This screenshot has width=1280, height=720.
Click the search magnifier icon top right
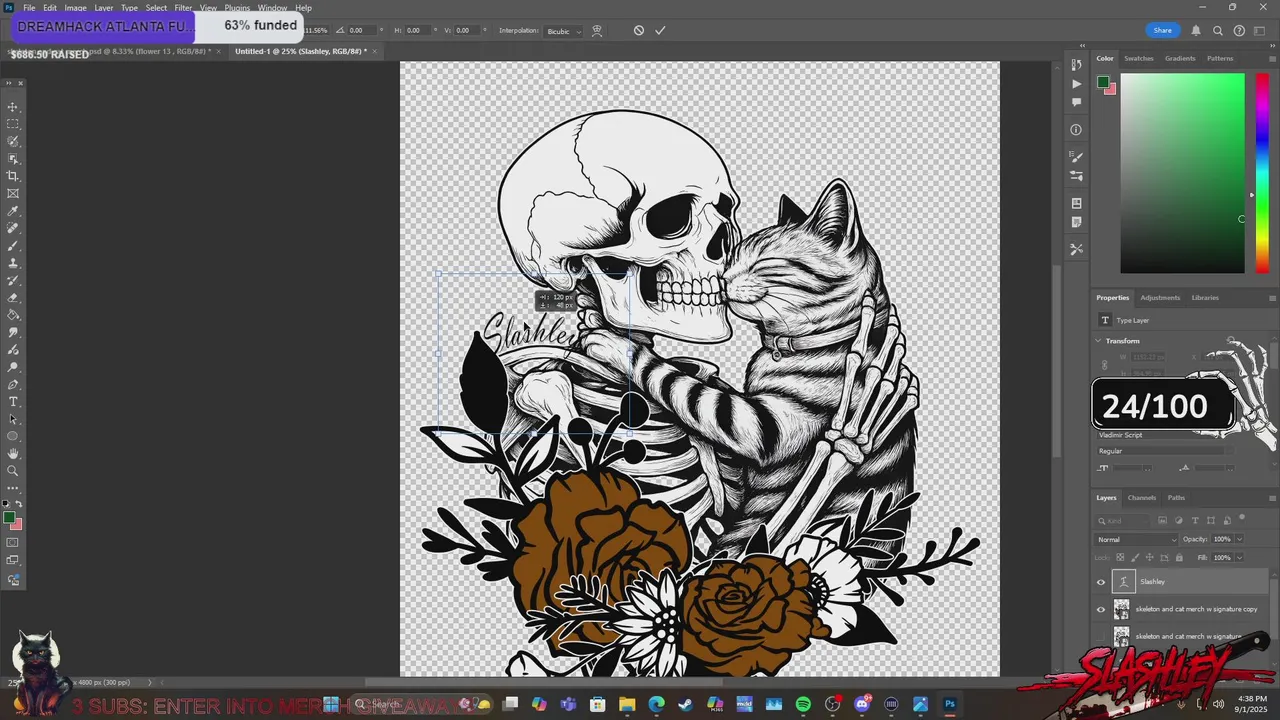[1218, 30]
